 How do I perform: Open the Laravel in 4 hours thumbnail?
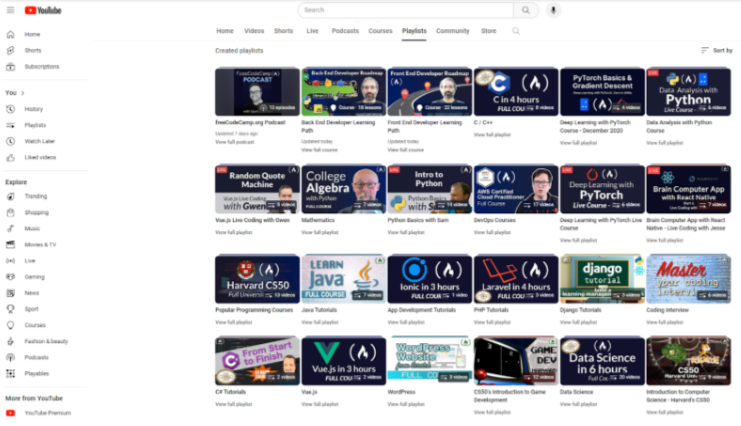(x=516, y=279)
